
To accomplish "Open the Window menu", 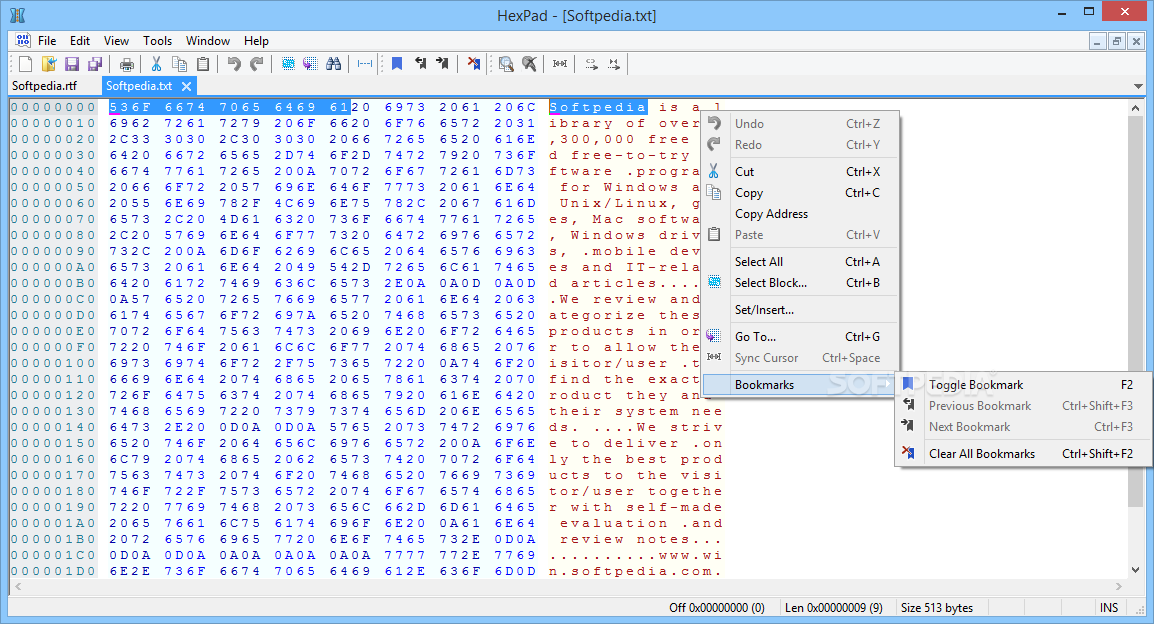I will click(x=208, y=41).
